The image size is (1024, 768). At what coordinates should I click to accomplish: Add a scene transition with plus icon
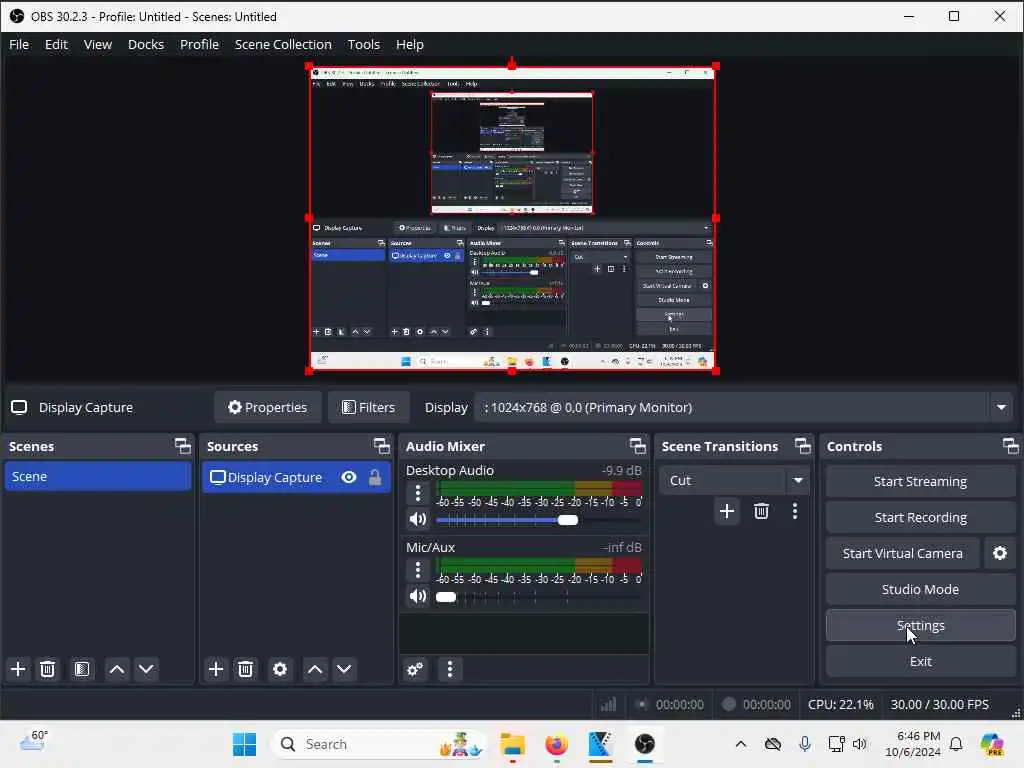tap(727, 511)
